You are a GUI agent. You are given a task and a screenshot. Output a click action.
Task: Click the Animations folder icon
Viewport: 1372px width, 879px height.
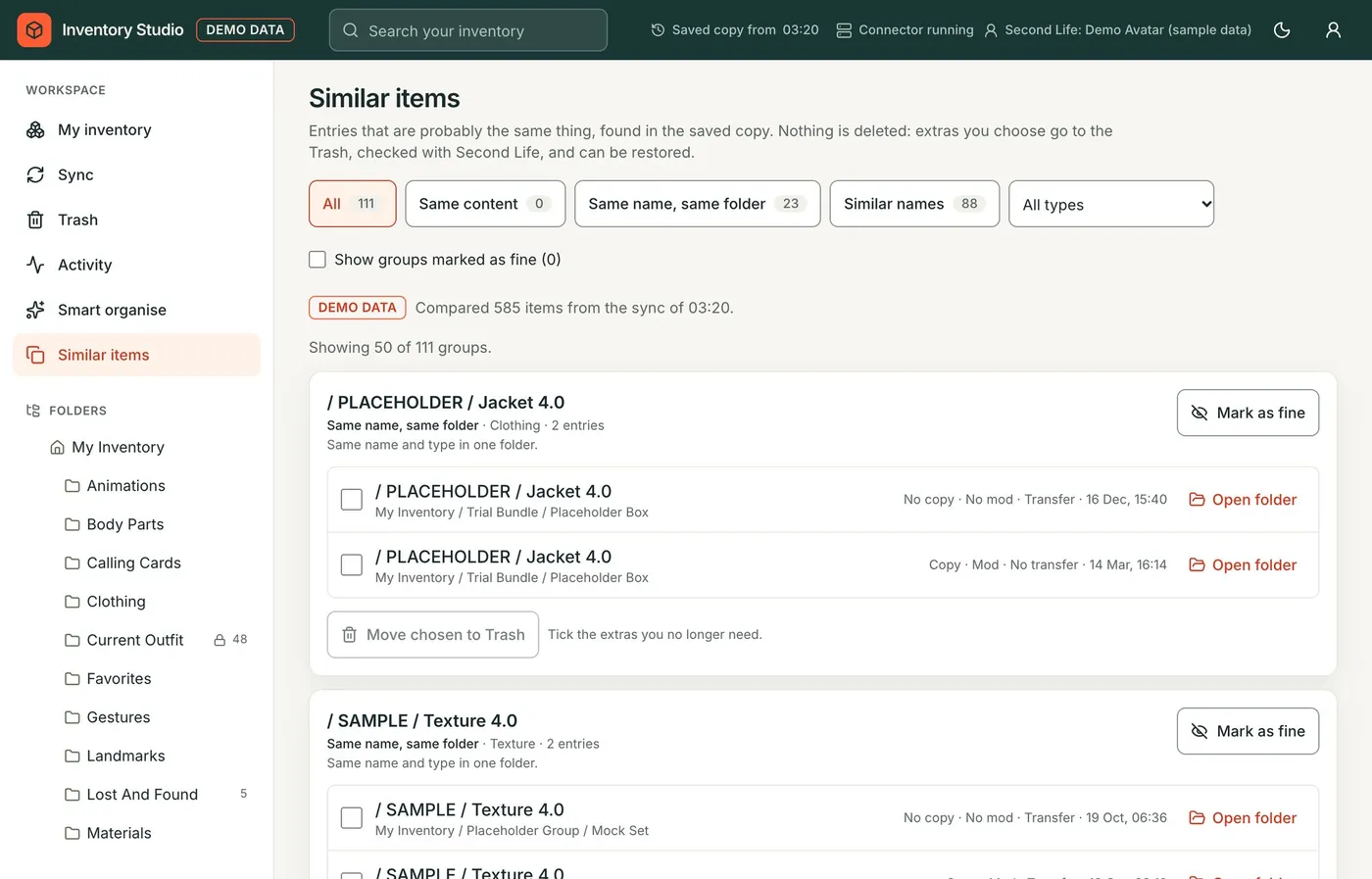[73, 486]
